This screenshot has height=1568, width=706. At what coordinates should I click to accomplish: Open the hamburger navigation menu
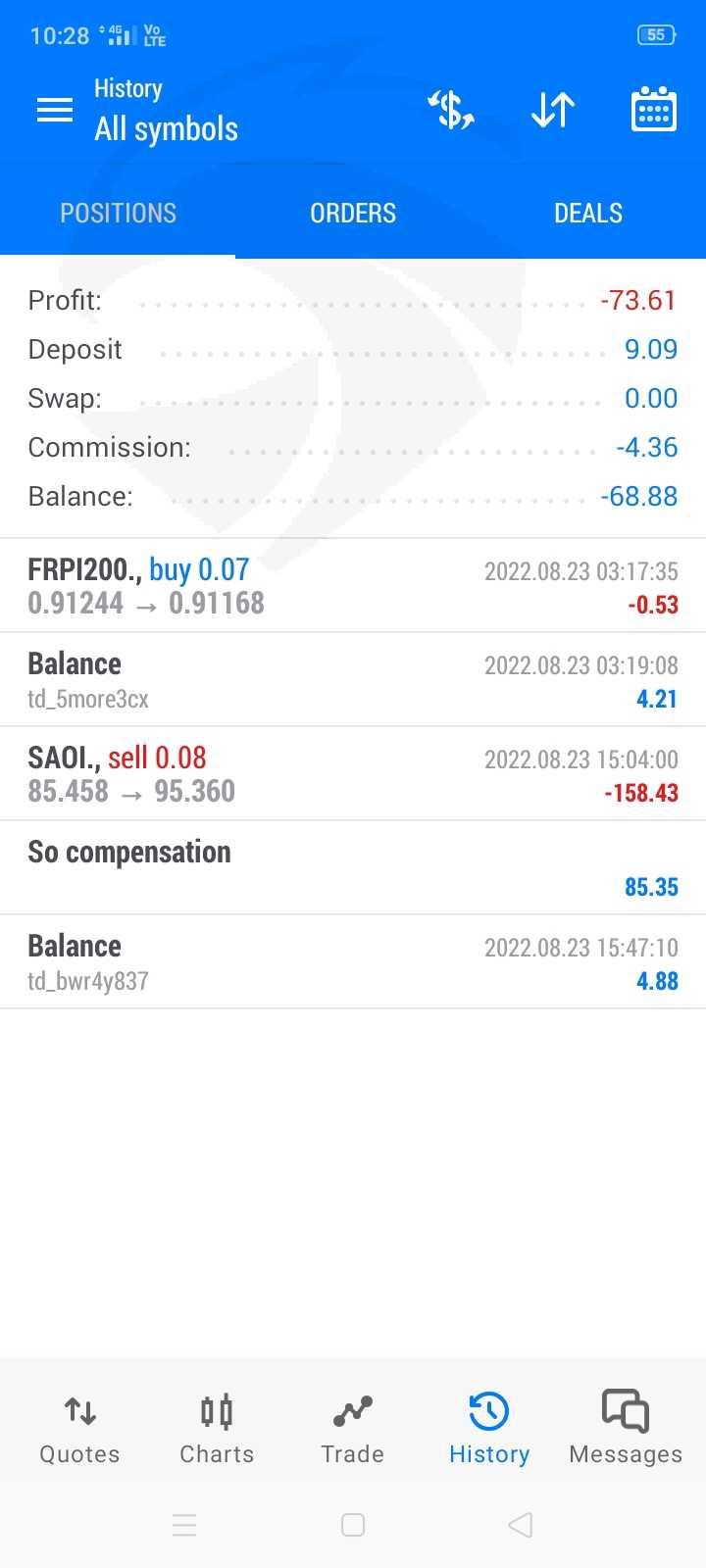tap(55, 110)
